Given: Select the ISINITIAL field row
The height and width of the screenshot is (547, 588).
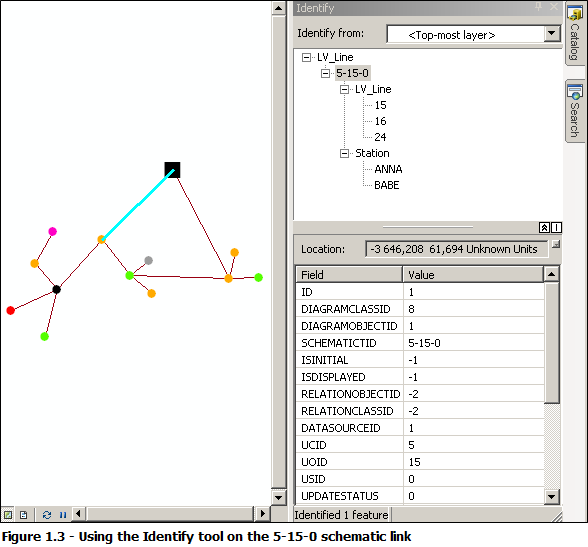Looking at the screenshot, I should tap(420, 360).
